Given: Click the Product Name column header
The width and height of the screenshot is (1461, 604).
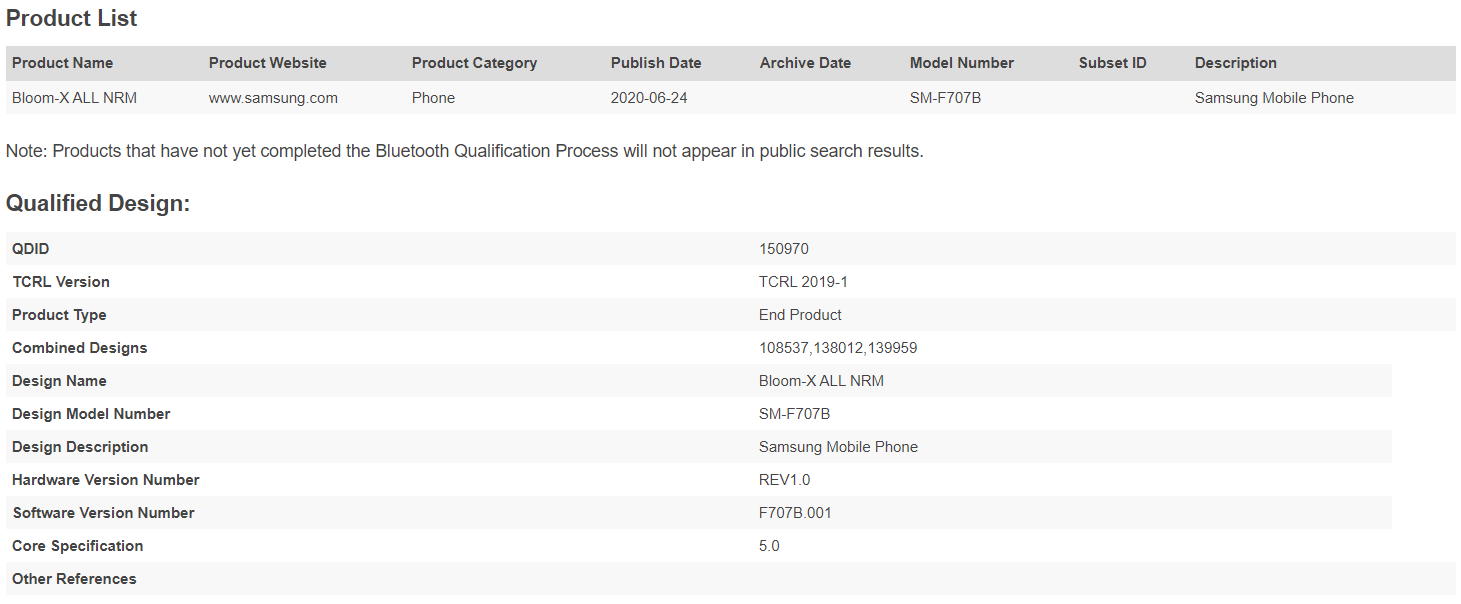Looking at the screenshot, I should pos(62,63).
